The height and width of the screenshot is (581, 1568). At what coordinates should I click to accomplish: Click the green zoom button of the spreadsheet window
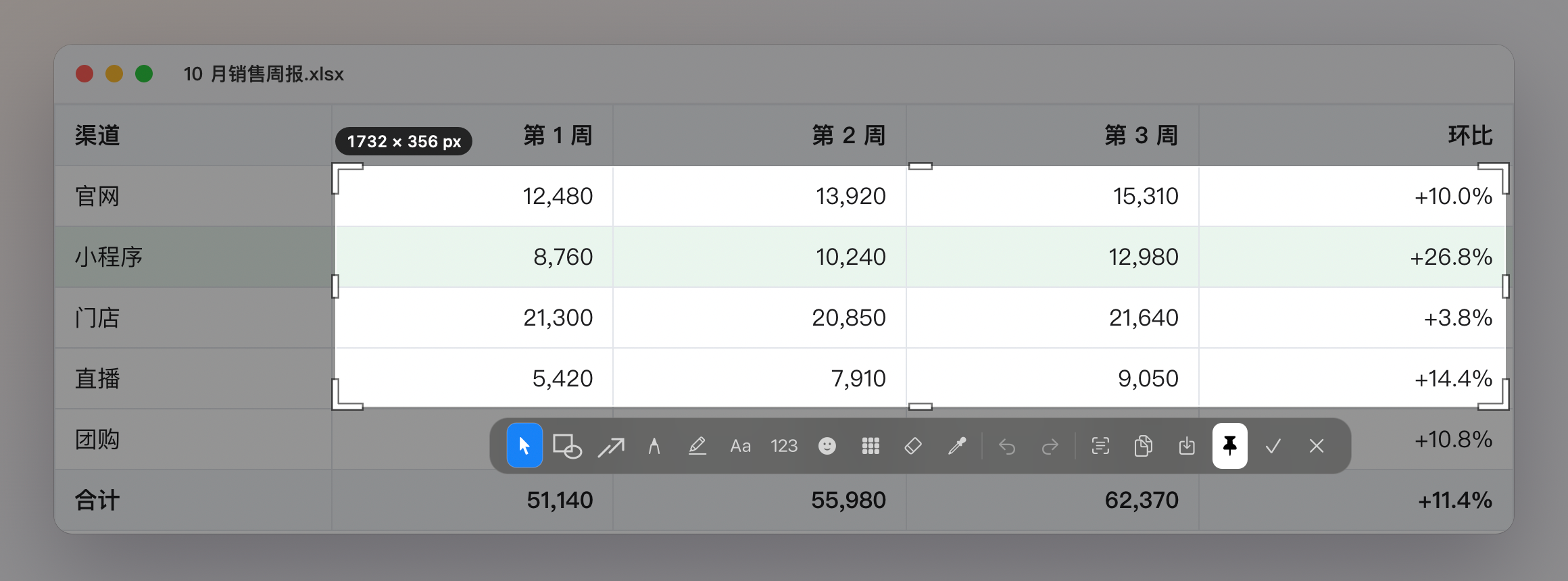pos(144,74)
